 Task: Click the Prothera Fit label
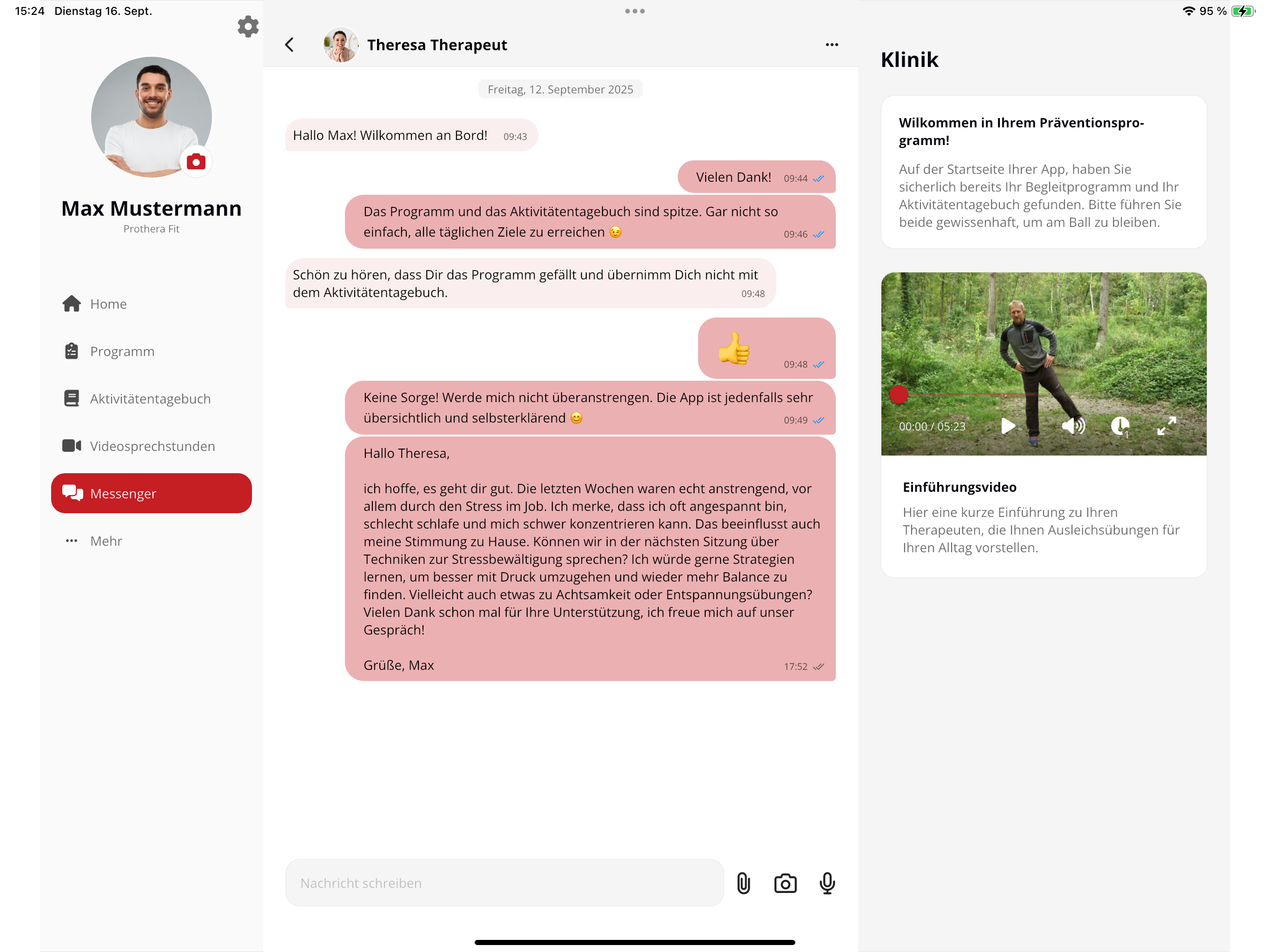click(x=152, y=229)
